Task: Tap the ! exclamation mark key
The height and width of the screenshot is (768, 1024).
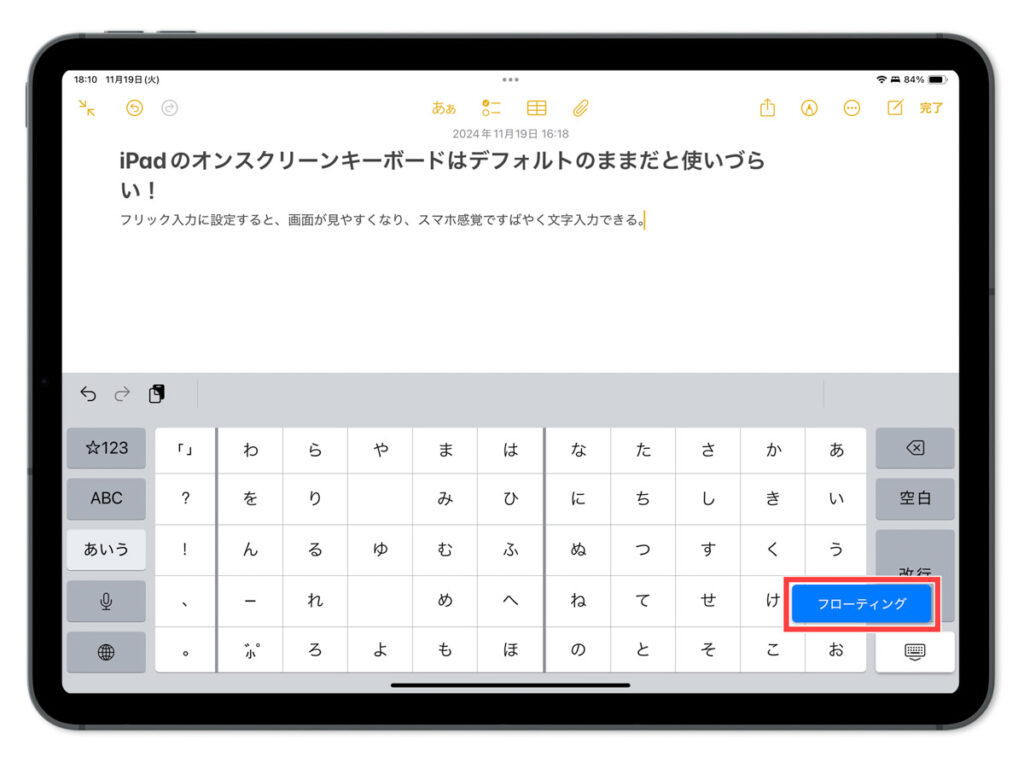Action: pos(185,550)
